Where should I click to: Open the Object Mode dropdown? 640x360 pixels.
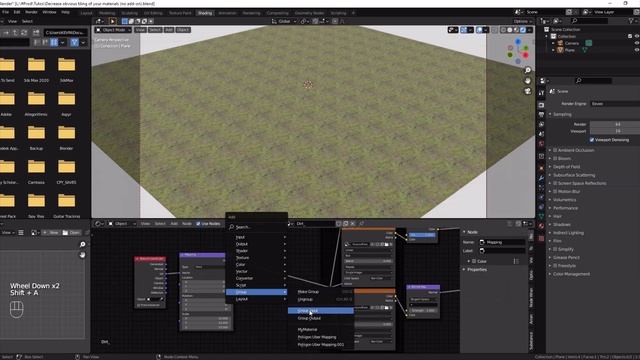(113, 30)
